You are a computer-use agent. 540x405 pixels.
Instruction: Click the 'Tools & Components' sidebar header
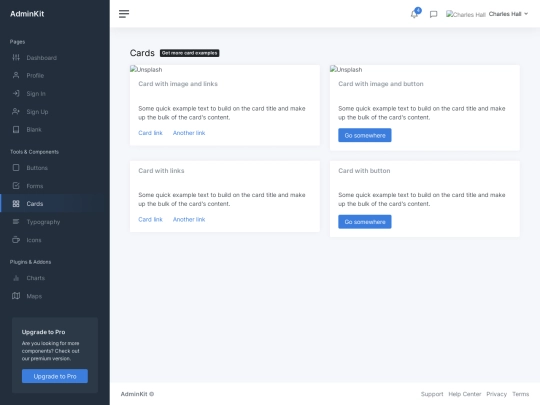pos(34,152)
